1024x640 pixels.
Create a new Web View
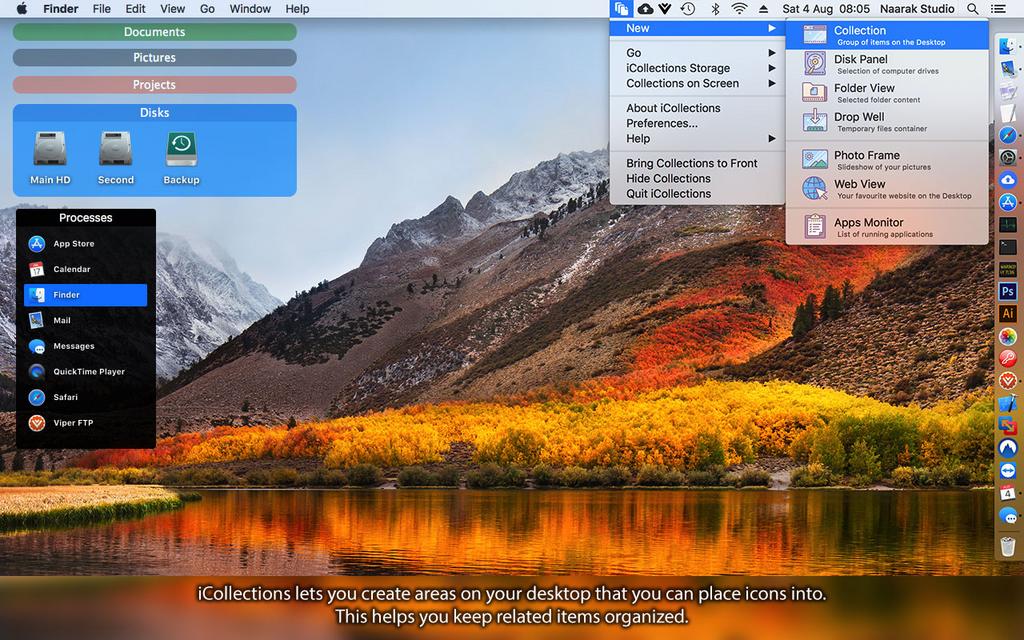pyautogui.click(x=887, y=189)
